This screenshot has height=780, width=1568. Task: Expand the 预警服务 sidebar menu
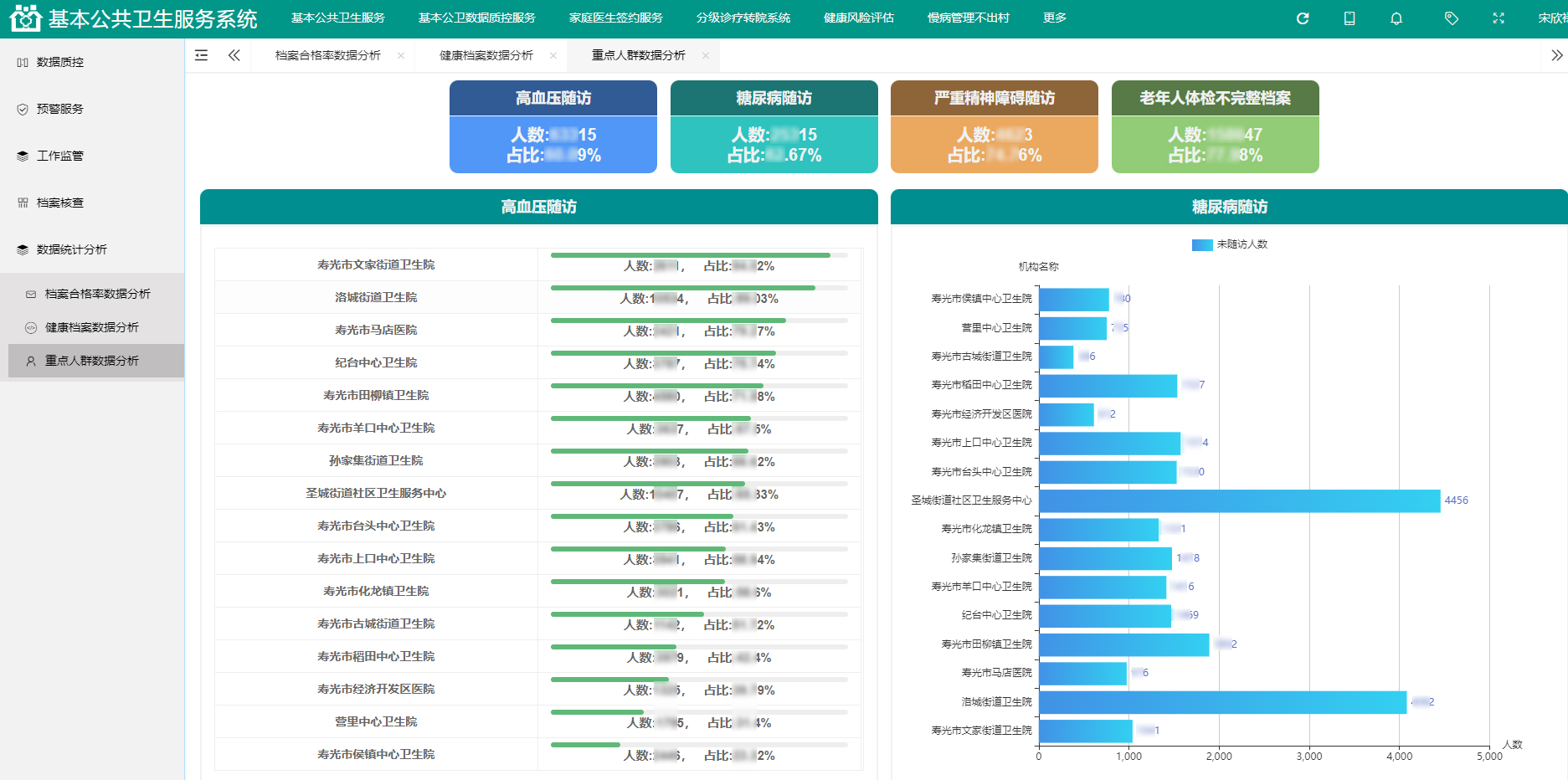point(60,109)
